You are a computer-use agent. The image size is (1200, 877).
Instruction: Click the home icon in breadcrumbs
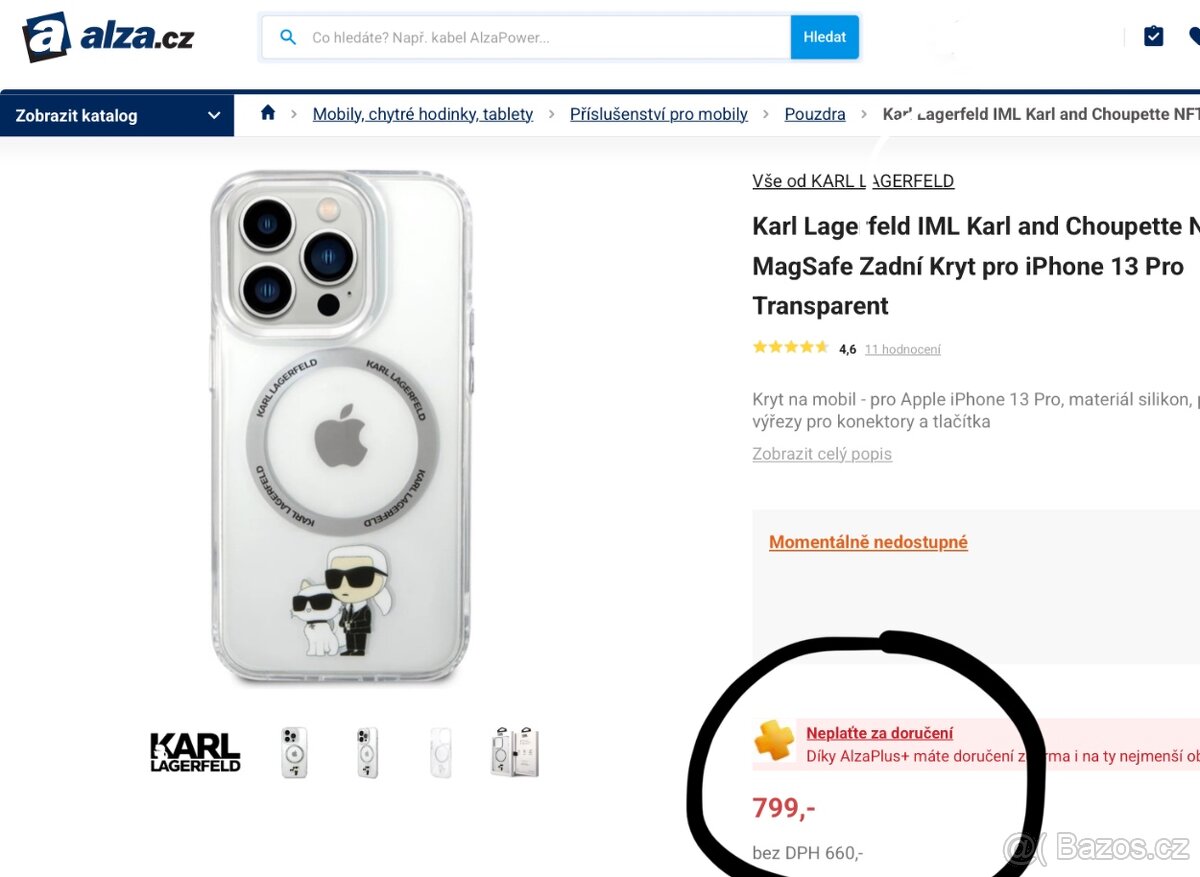tap(268, 113)
